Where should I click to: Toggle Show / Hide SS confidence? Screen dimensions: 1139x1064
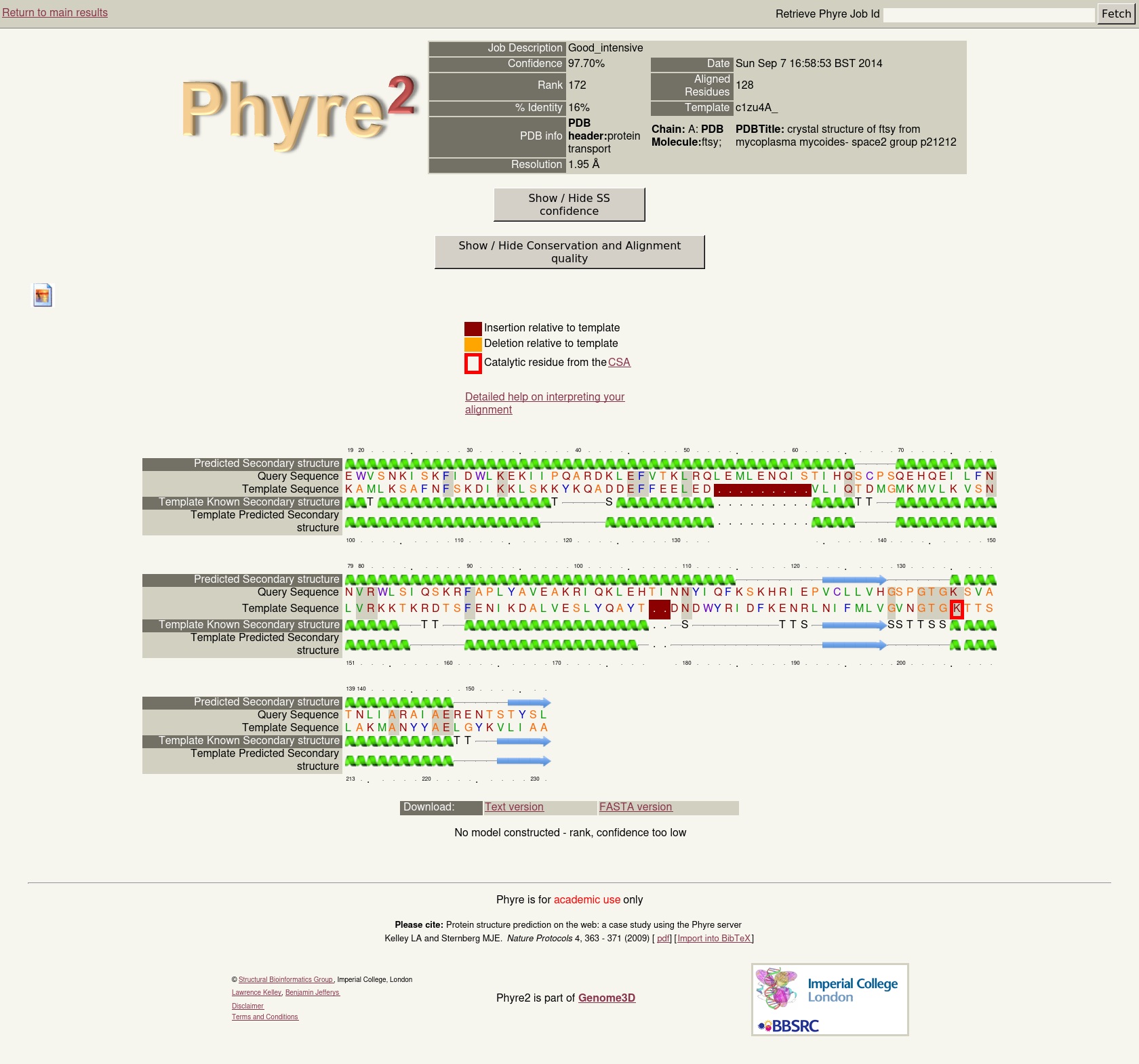[x=569, y=205]
